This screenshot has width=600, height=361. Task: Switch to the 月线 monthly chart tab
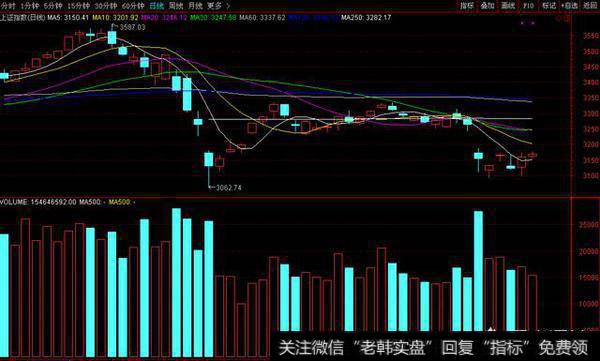click(x=196, y=6)
